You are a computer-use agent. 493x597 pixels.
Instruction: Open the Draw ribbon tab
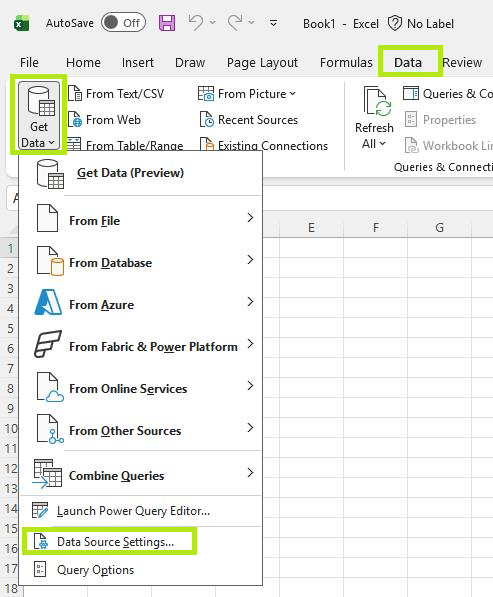pos(190,62)
